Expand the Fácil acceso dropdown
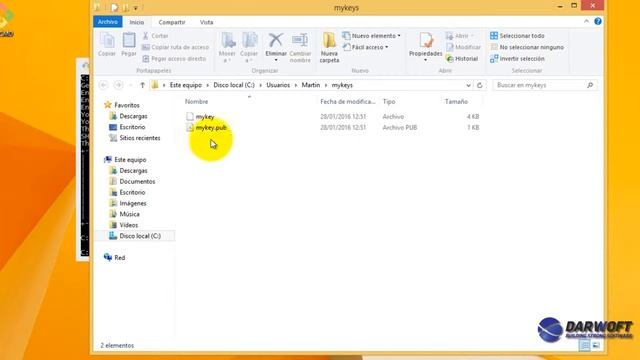The height and width of the screenshot is (360, 640). (365, 47)
